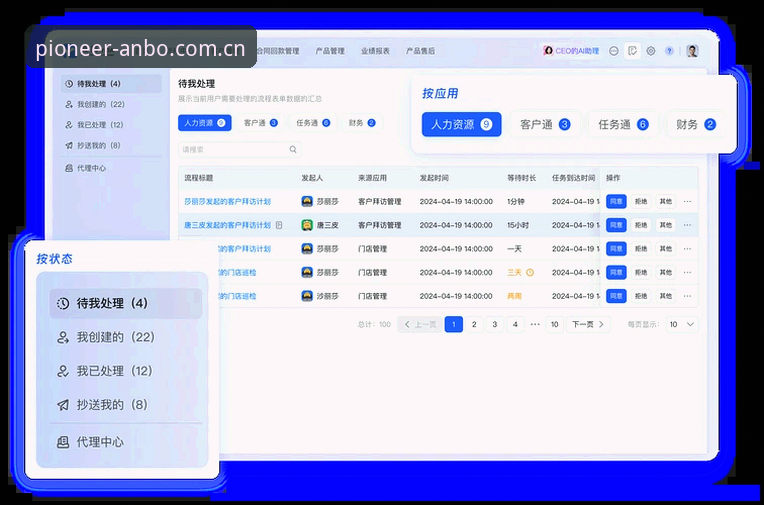Select 人力资源 in the 按应用 card
This screenshot has height=505, width=764.
(x=461, y=124)
